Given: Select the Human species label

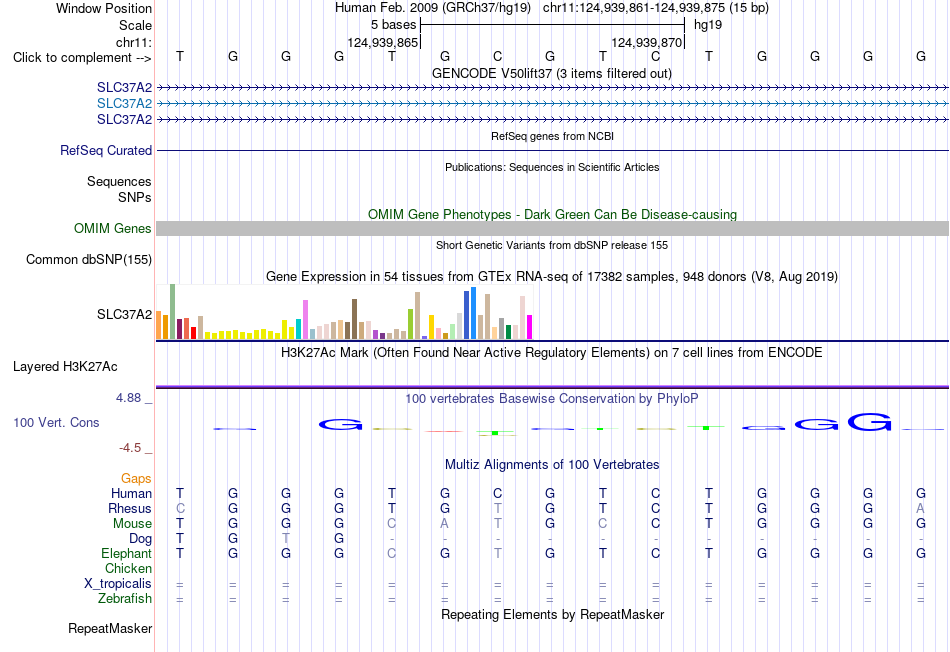Looking at the screenshot, I should [131, 493].
